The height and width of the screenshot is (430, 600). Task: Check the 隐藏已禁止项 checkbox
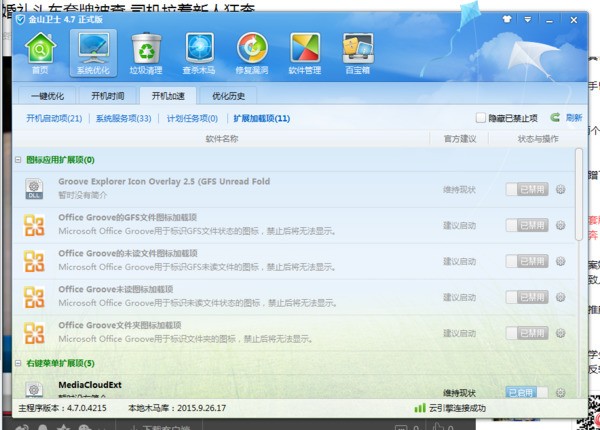point(481,117)
